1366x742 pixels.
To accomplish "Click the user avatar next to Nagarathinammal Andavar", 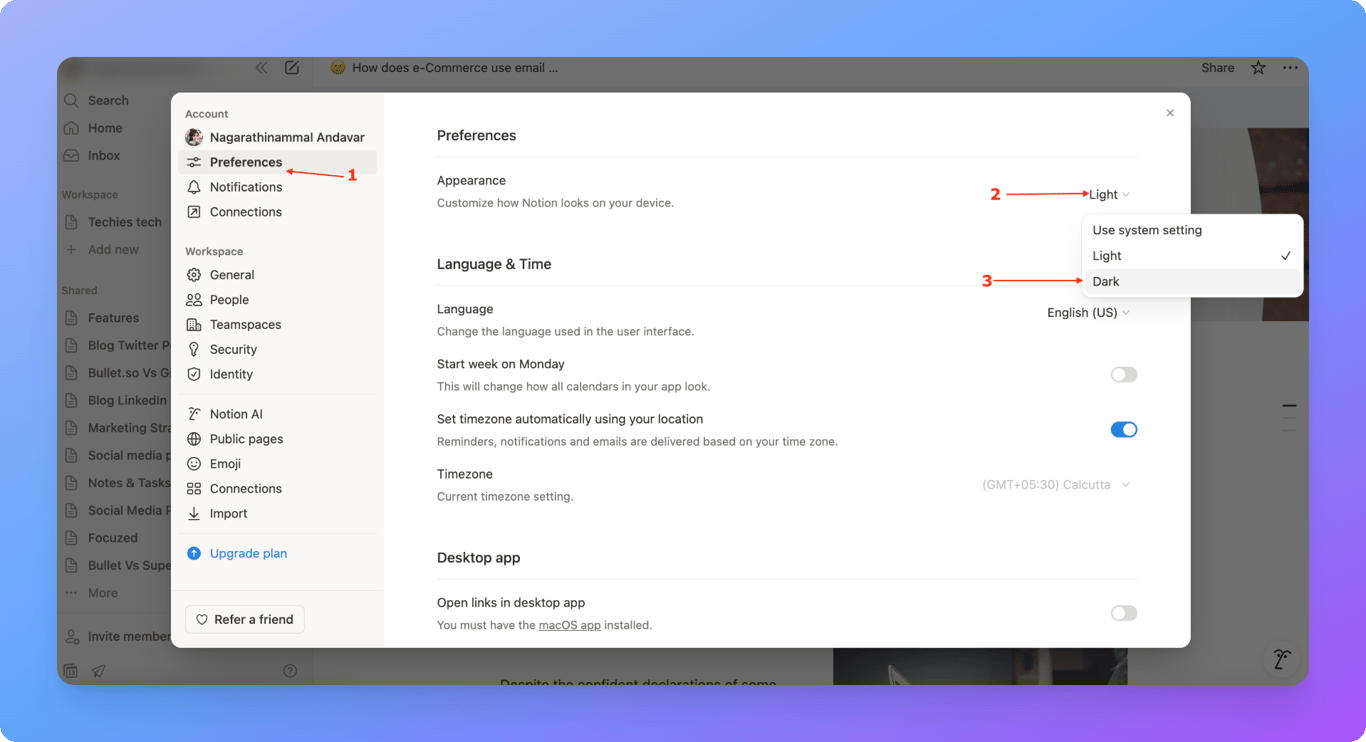I will 194,137.
